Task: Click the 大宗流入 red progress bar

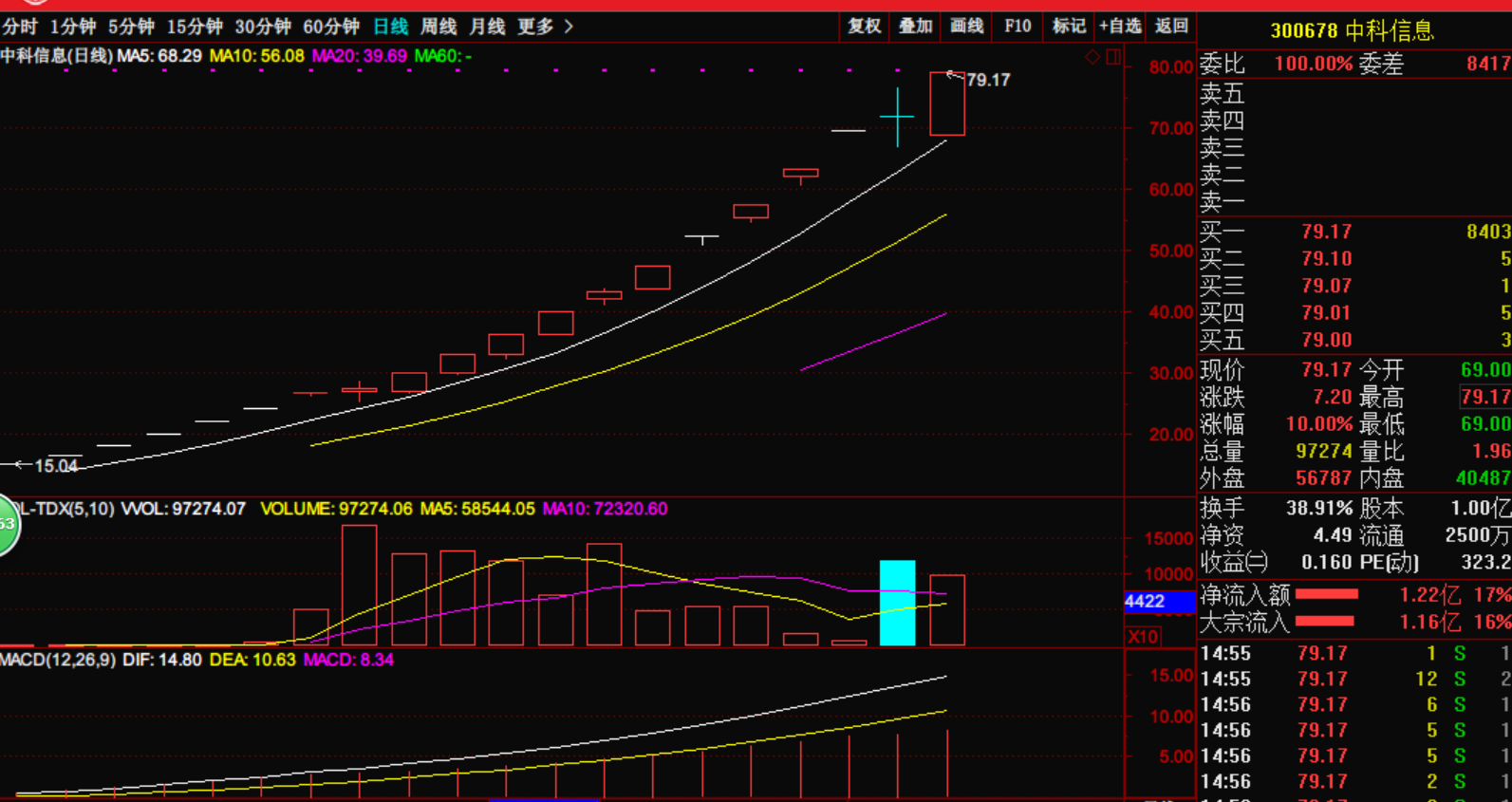Action: click(1325, 622)
